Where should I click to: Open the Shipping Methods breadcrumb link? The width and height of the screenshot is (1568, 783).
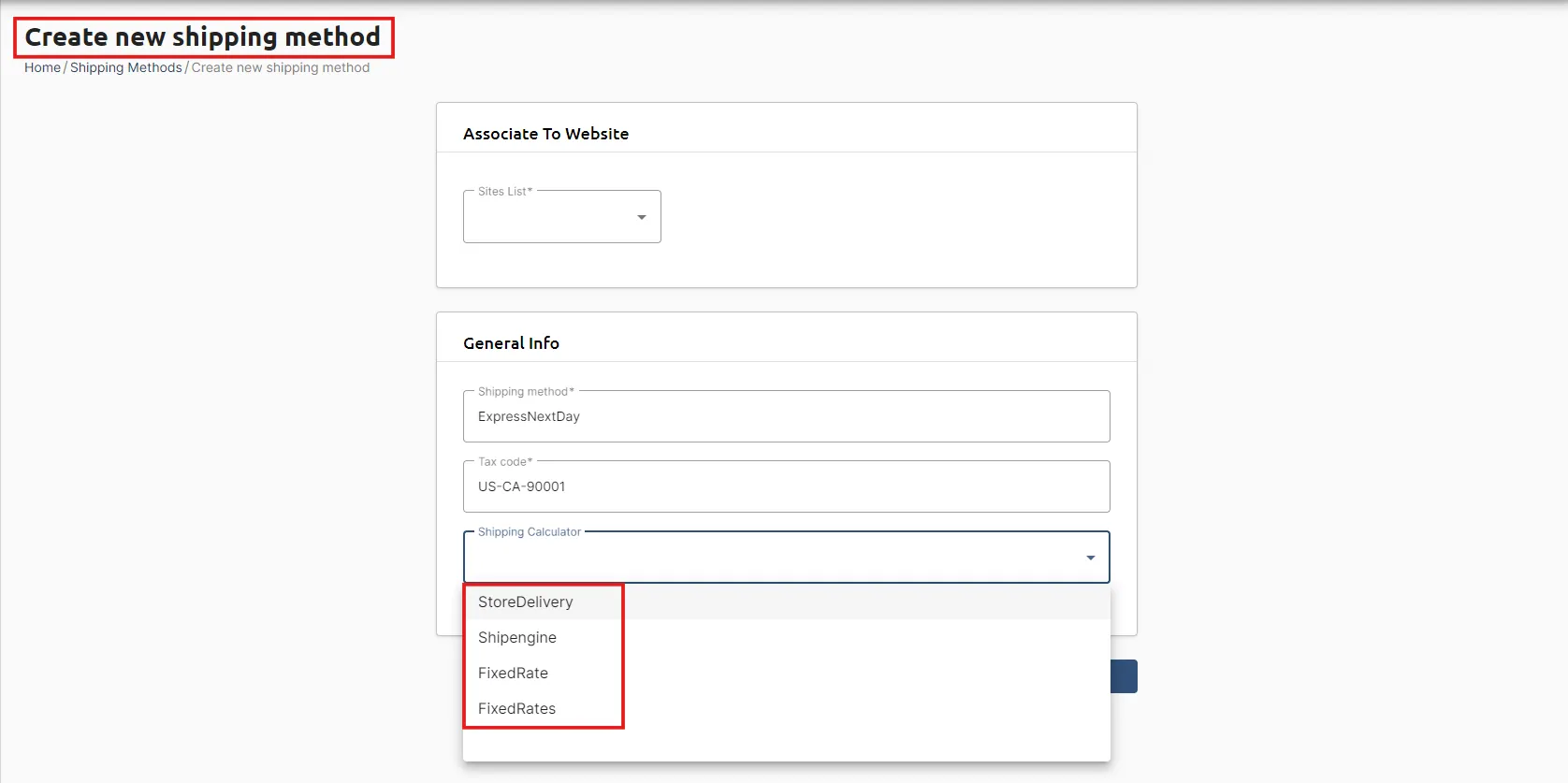click(x=126, y=67)
